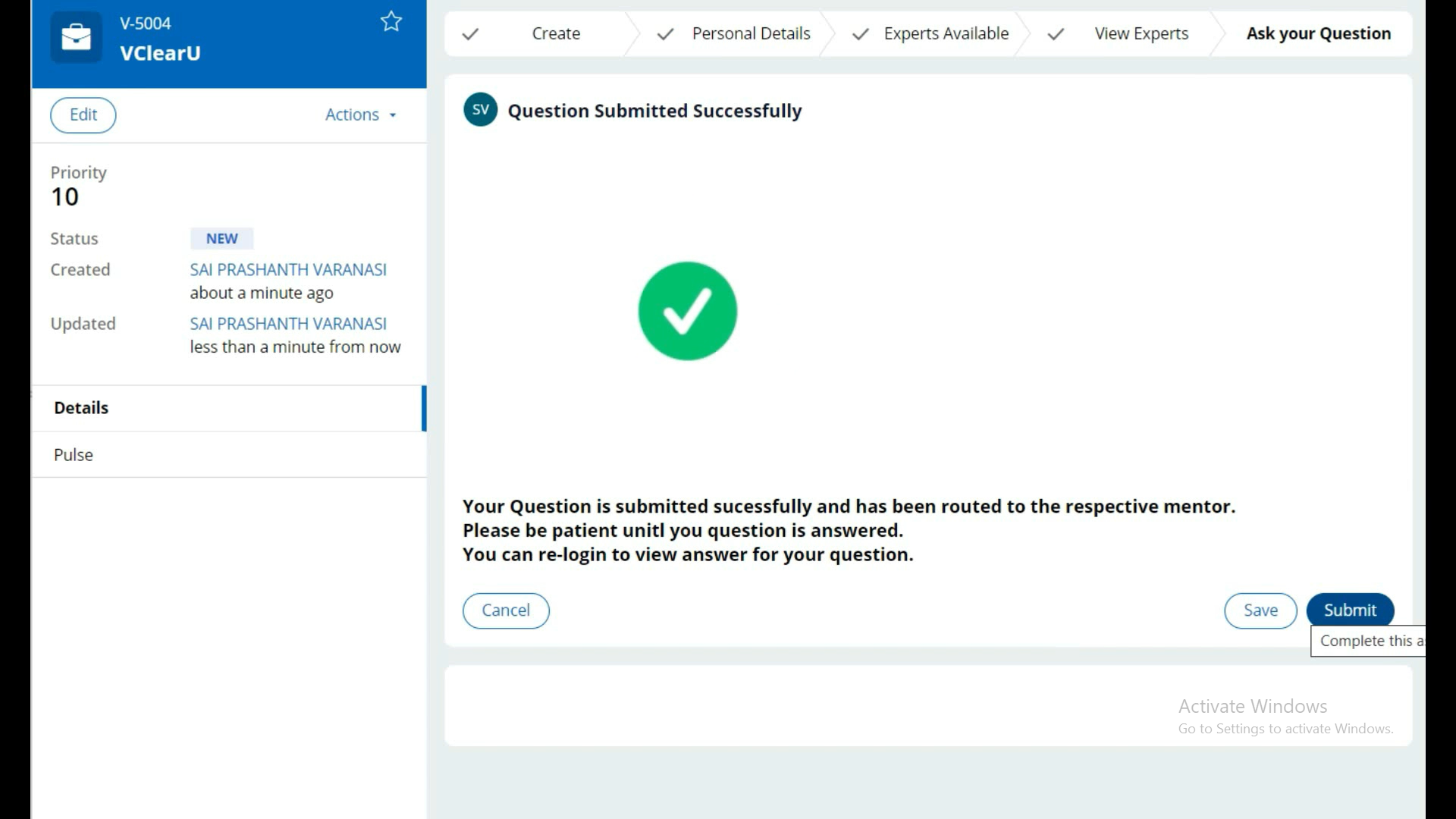Click the Edit button
Viewport: 1456px width, 819px height.
[x=83, y=115]
